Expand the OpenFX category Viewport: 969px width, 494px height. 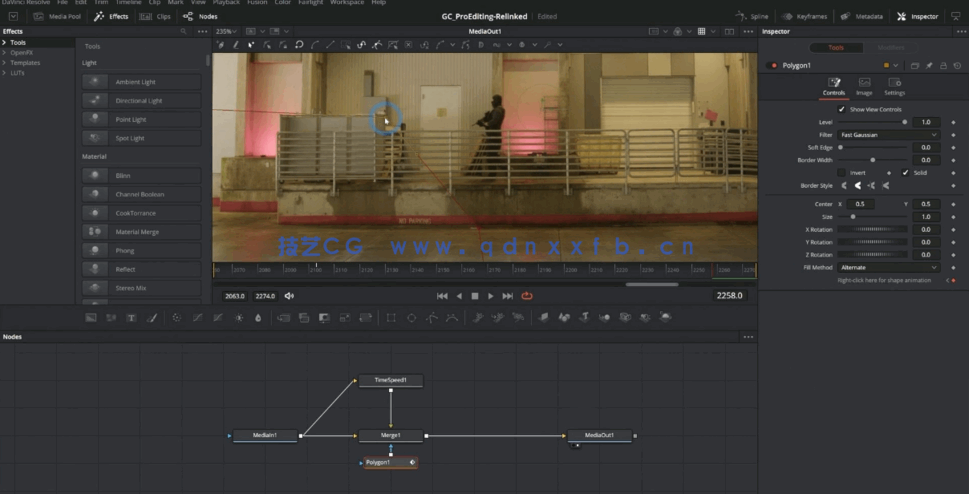click(4, 53)
